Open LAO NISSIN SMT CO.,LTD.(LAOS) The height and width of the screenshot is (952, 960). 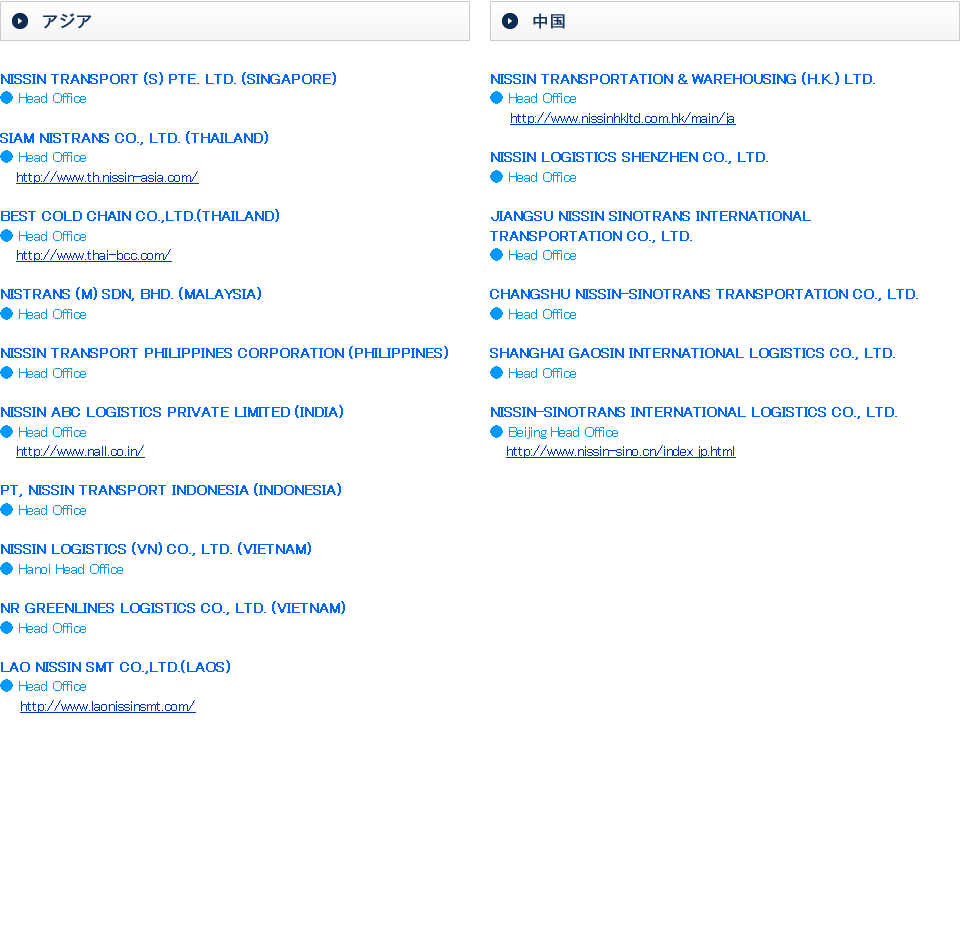point(116,667)
